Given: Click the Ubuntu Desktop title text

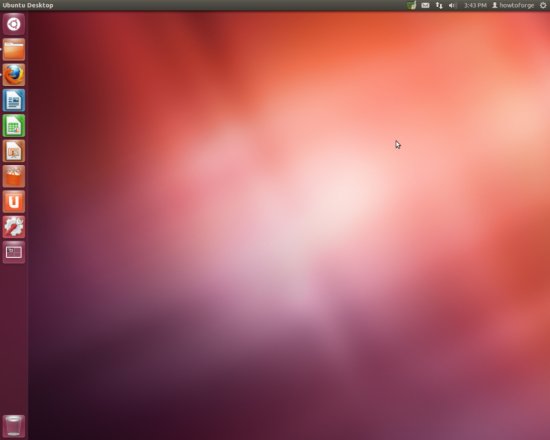Looking at the screenshot, I should (28, 5).
